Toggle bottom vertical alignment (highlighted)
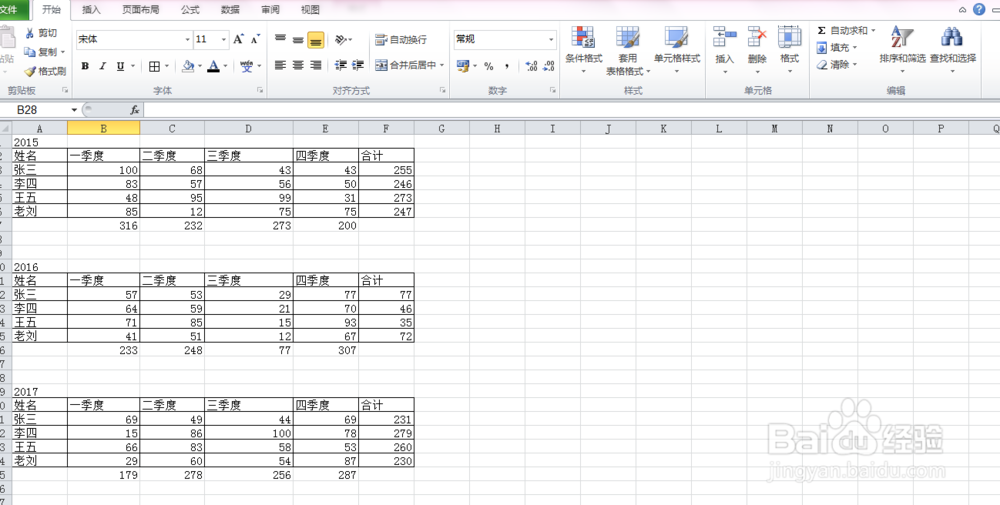This screenshot has width=1000, height=505. coord(316,40)
